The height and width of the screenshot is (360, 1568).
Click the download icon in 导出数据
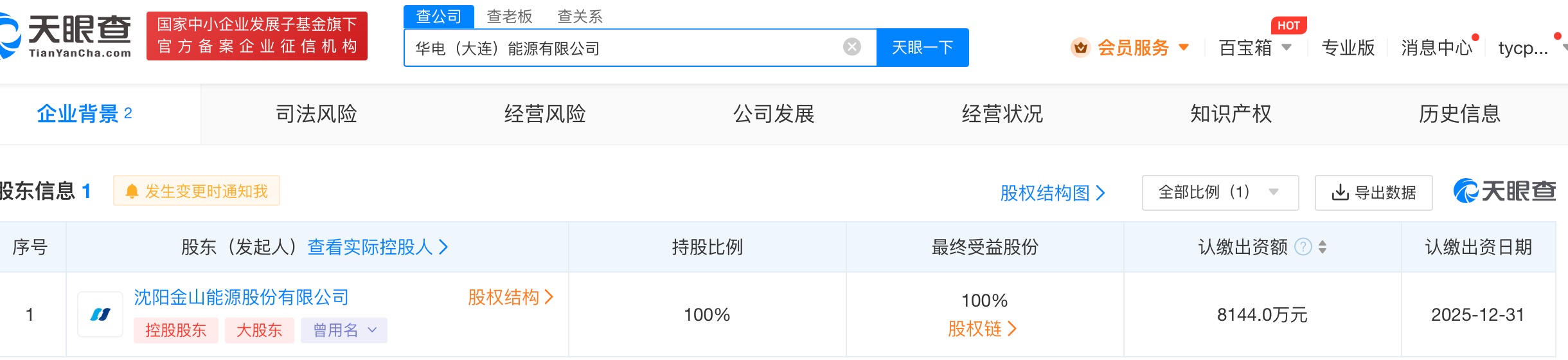tap(1340, 193)
